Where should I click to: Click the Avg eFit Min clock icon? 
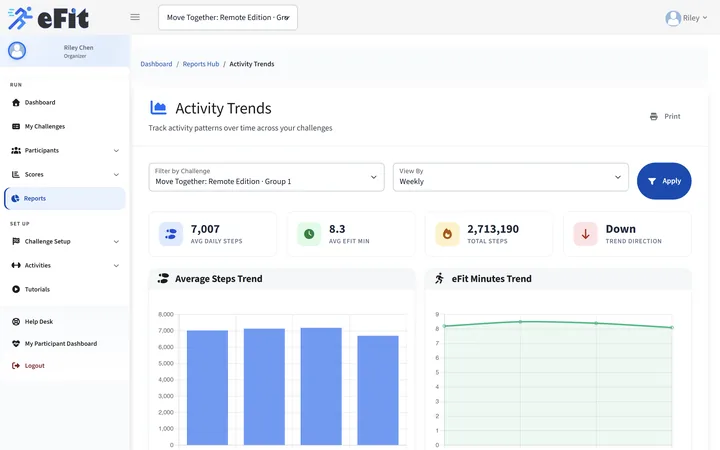[309, 234]
